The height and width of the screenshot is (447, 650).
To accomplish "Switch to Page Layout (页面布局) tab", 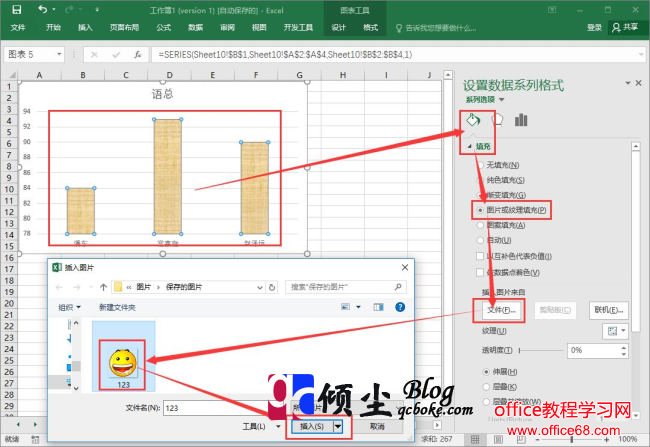I will [124, 27].
